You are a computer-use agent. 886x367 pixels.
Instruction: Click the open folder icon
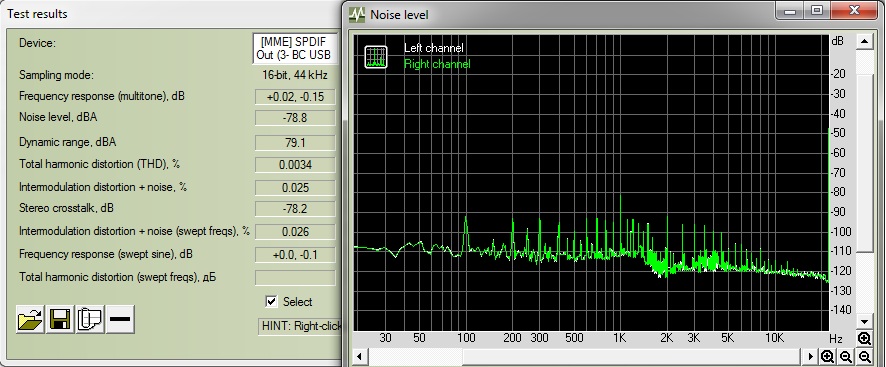(31, 319)
